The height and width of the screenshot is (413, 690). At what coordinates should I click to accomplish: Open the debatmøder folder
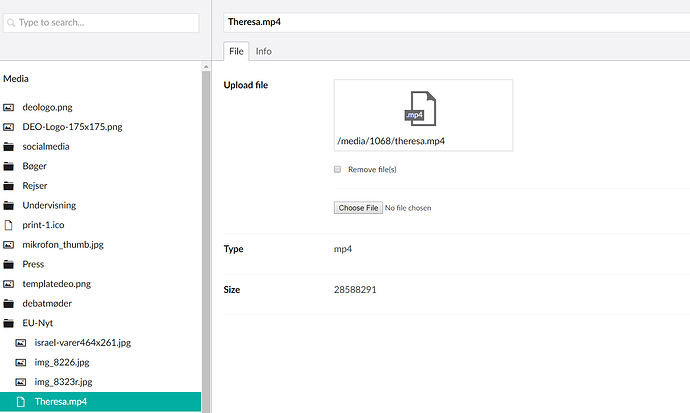(47, 303)
